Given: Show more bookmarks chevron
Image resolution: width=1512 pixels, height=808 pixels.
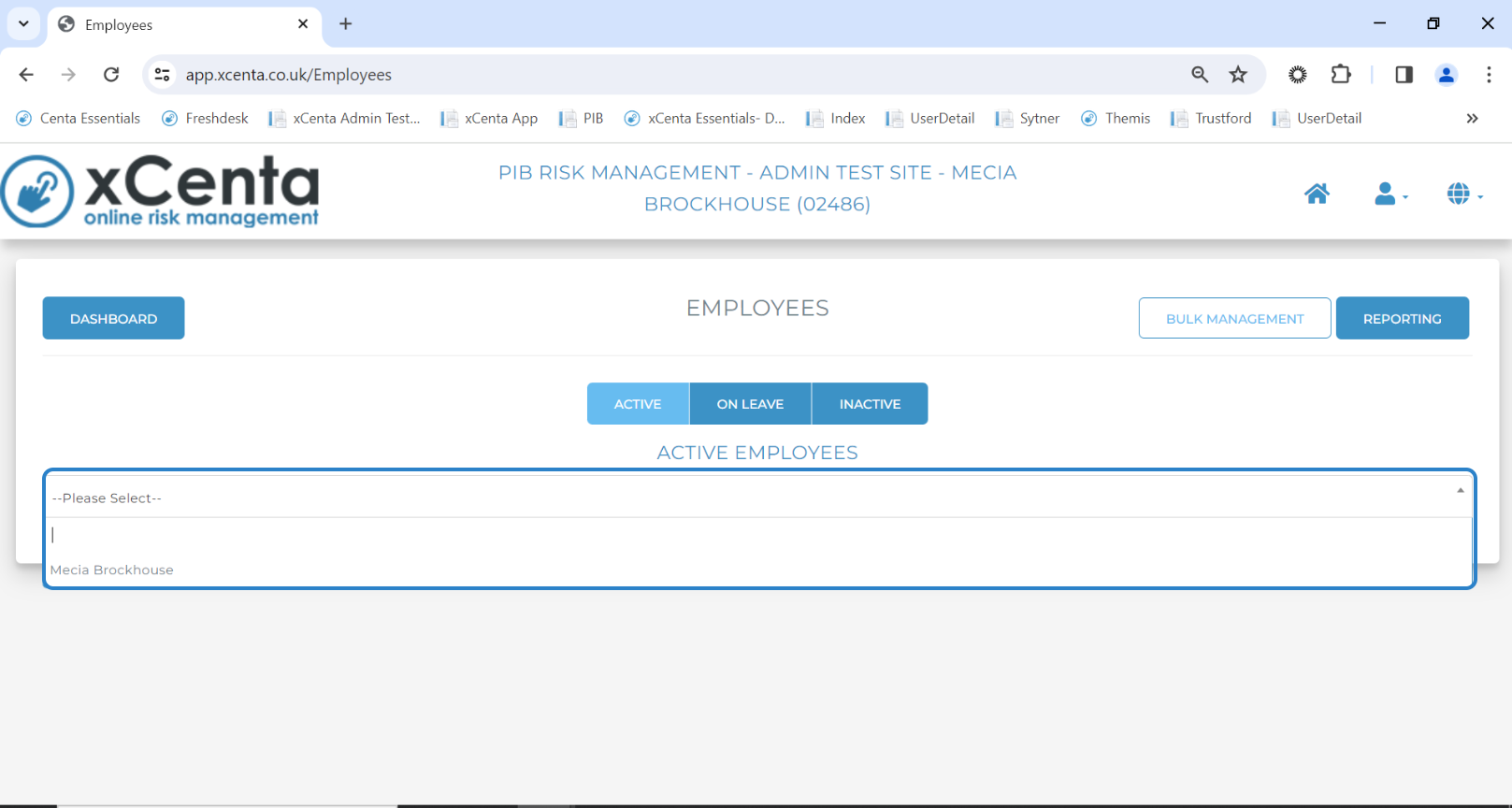Looking at the screenshot, I should pos(1472,119).
